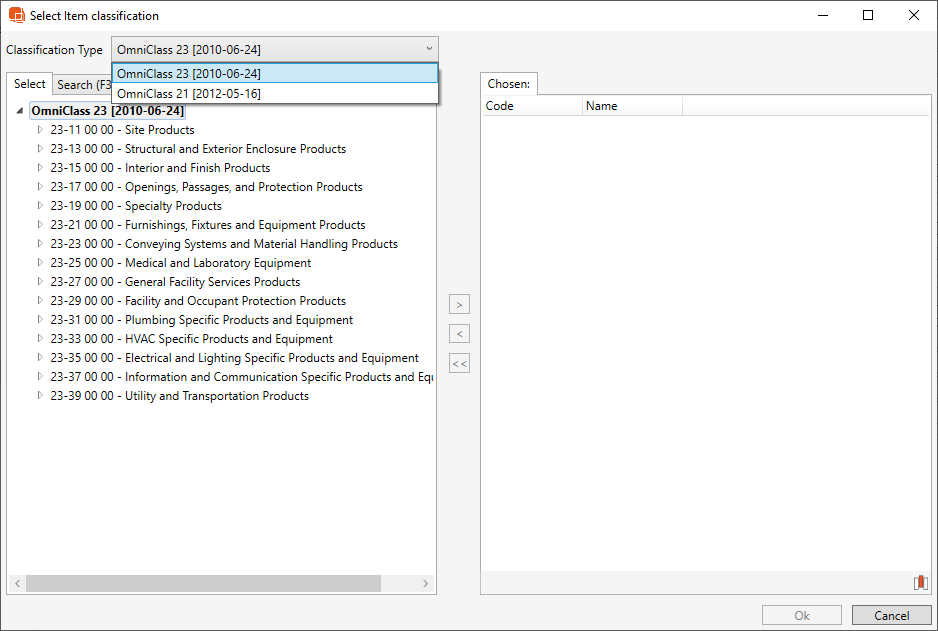Click the horizontal scrollbar right arrow in tree
Viewport: 938px width, 631px height.
(425, 583)
